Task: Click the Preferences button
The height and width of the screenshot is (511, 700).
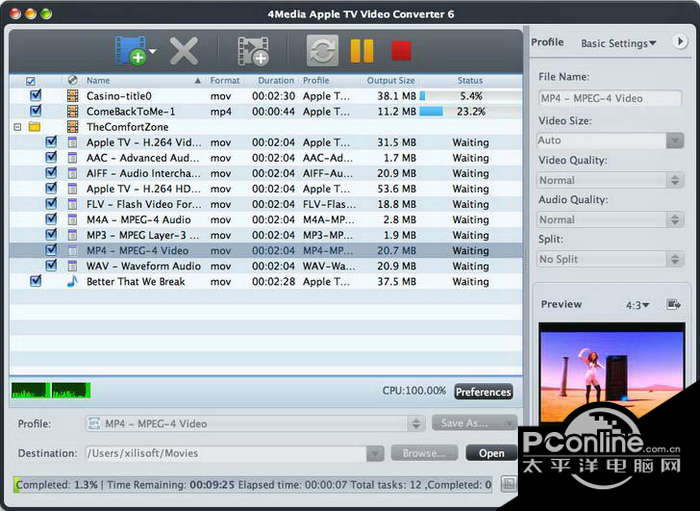Action: [483, 392]
